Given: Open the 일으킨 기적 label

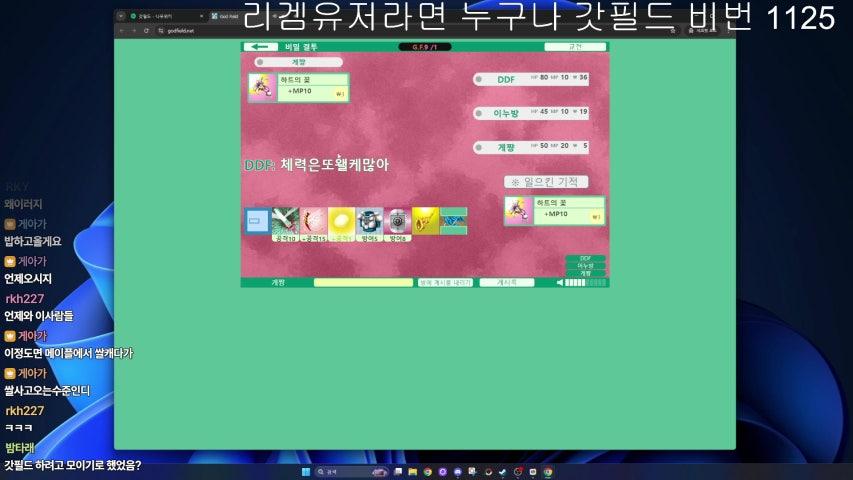Looking at the screenshot, I should click(546, 182).
